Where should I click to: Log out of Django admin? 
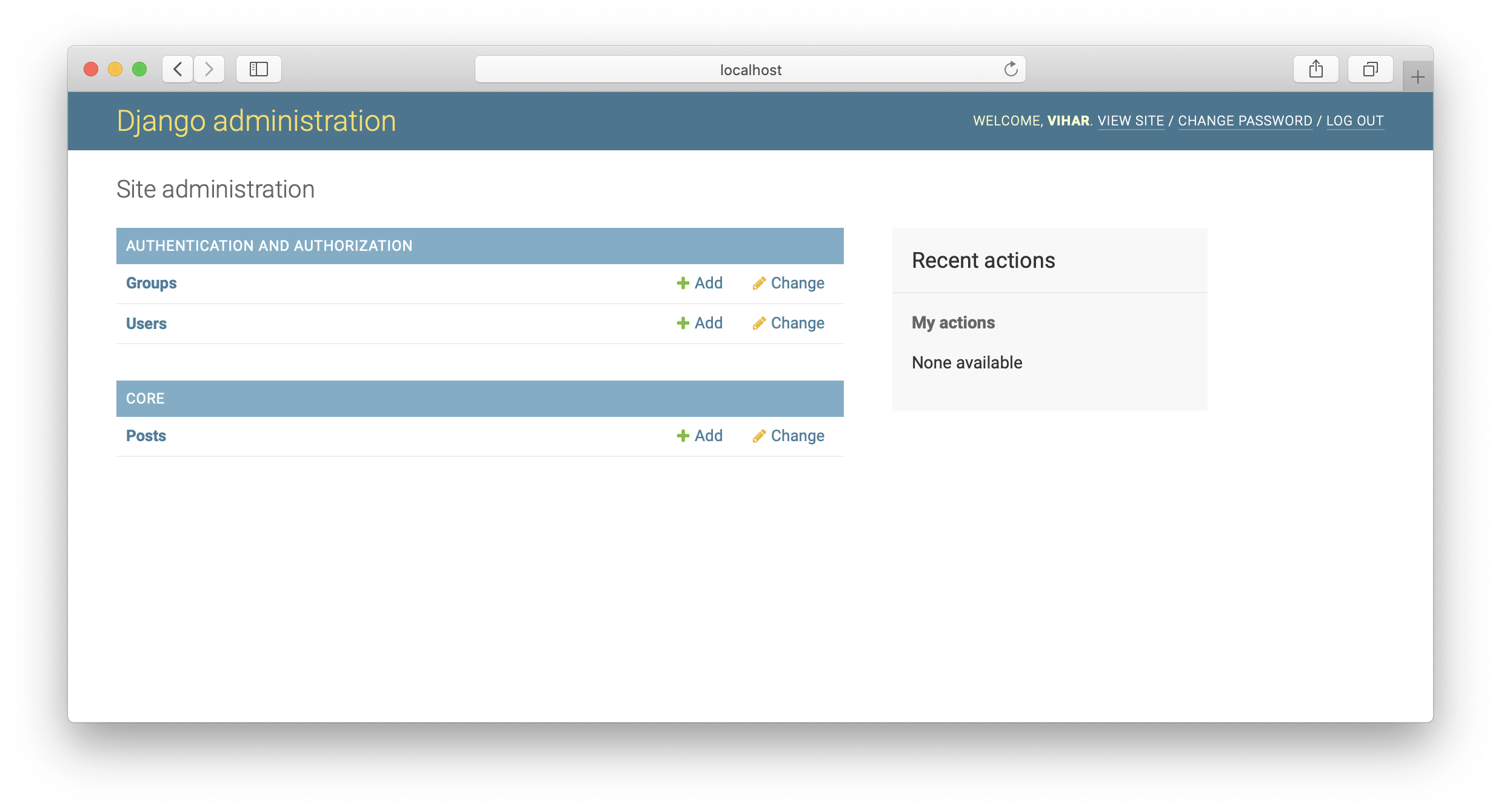(x=1354, y=121)
